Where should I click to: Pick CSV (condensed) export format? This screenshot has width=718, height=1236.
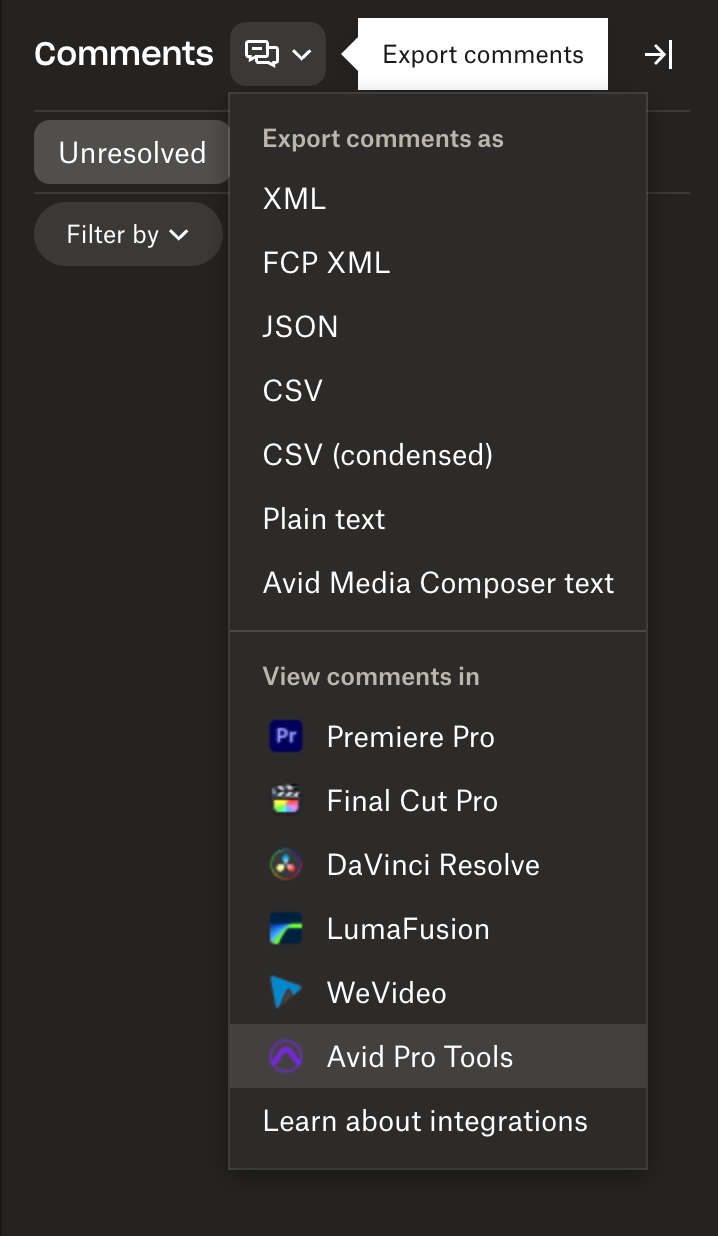377,455
